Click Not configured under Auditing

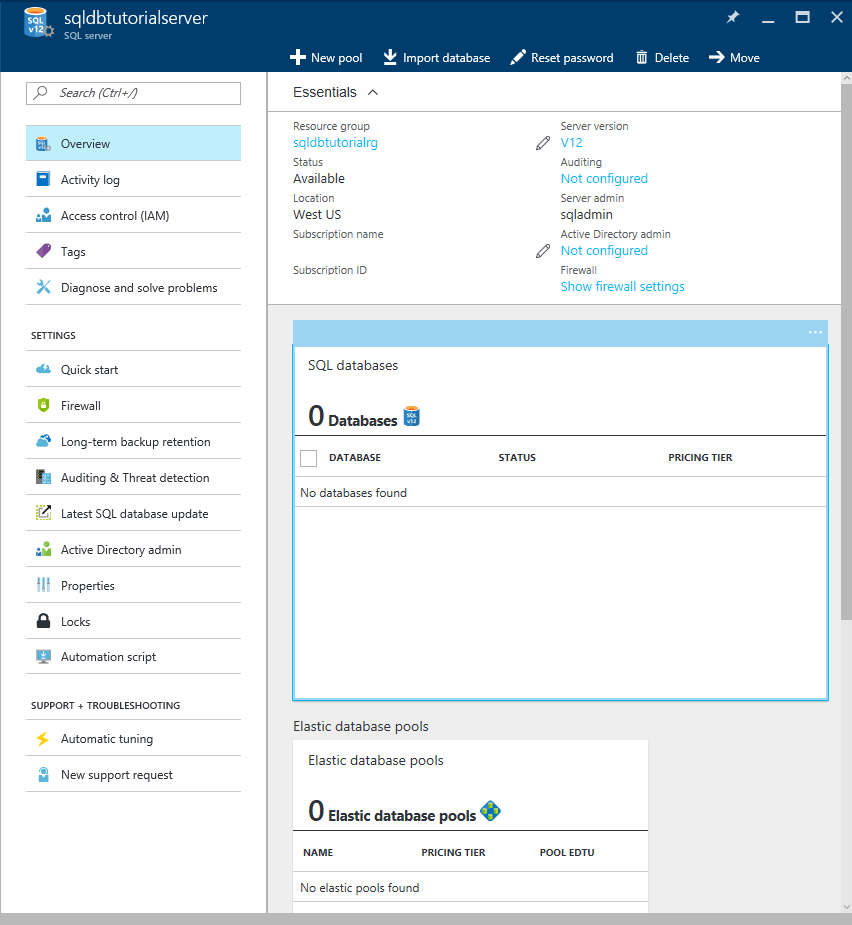pyautogui.click(x=604, y=179)
